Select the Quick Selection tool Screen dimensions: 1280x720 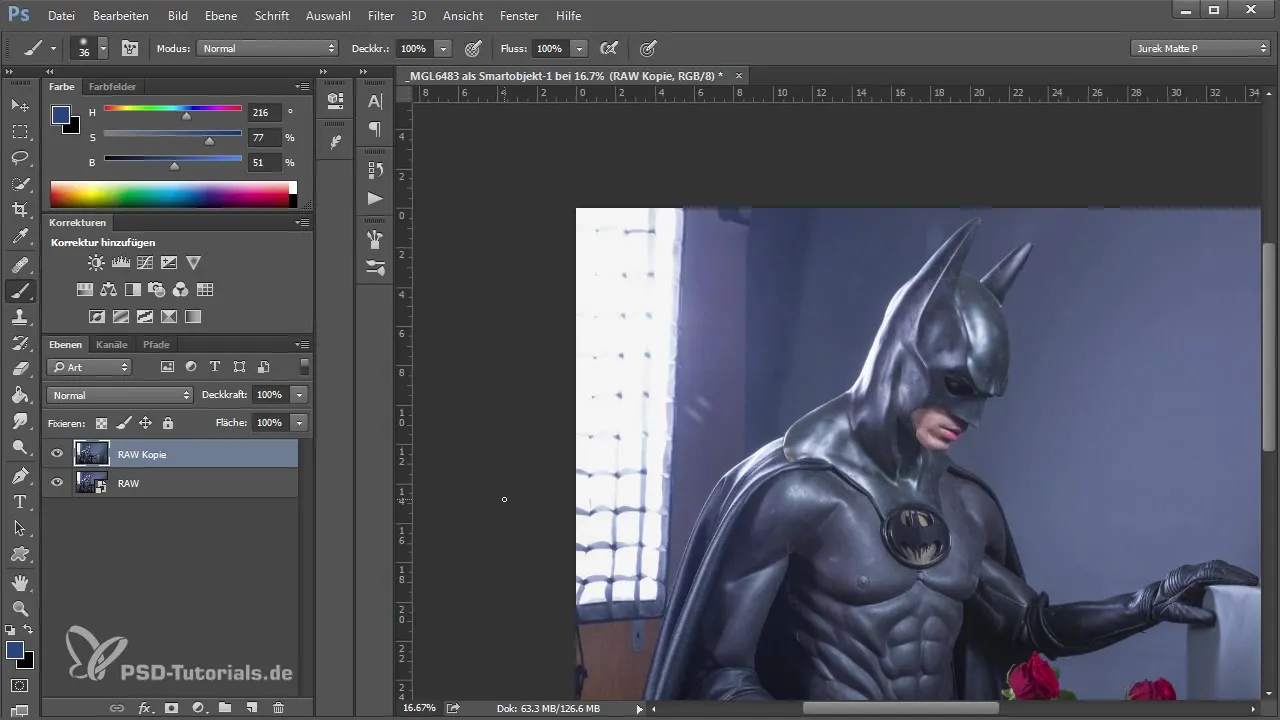[x=20, y=184]
